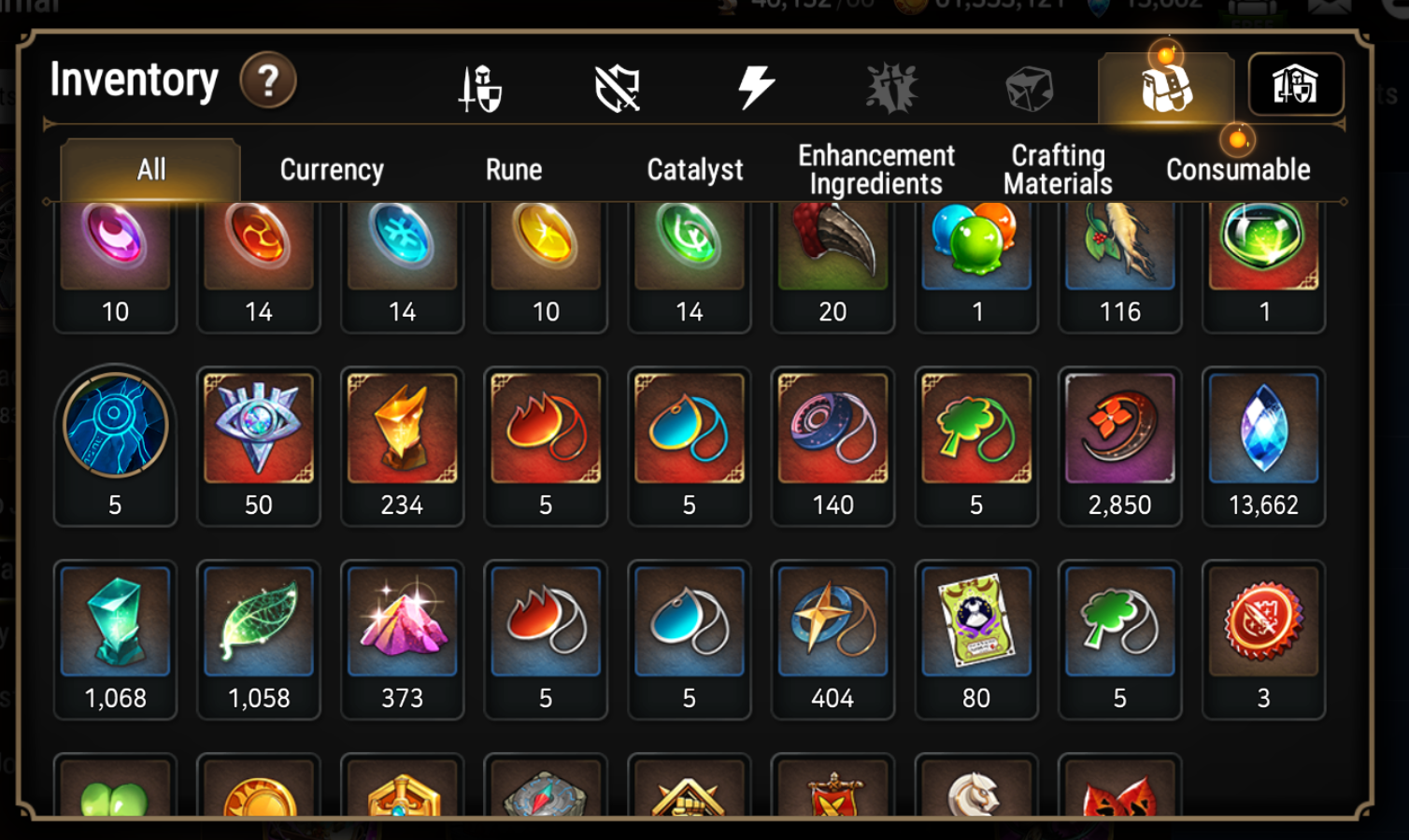Select the lightning bolt category icon
Image resolution: width=1409 pixels, height=840 pixels.
click(755, 87)
